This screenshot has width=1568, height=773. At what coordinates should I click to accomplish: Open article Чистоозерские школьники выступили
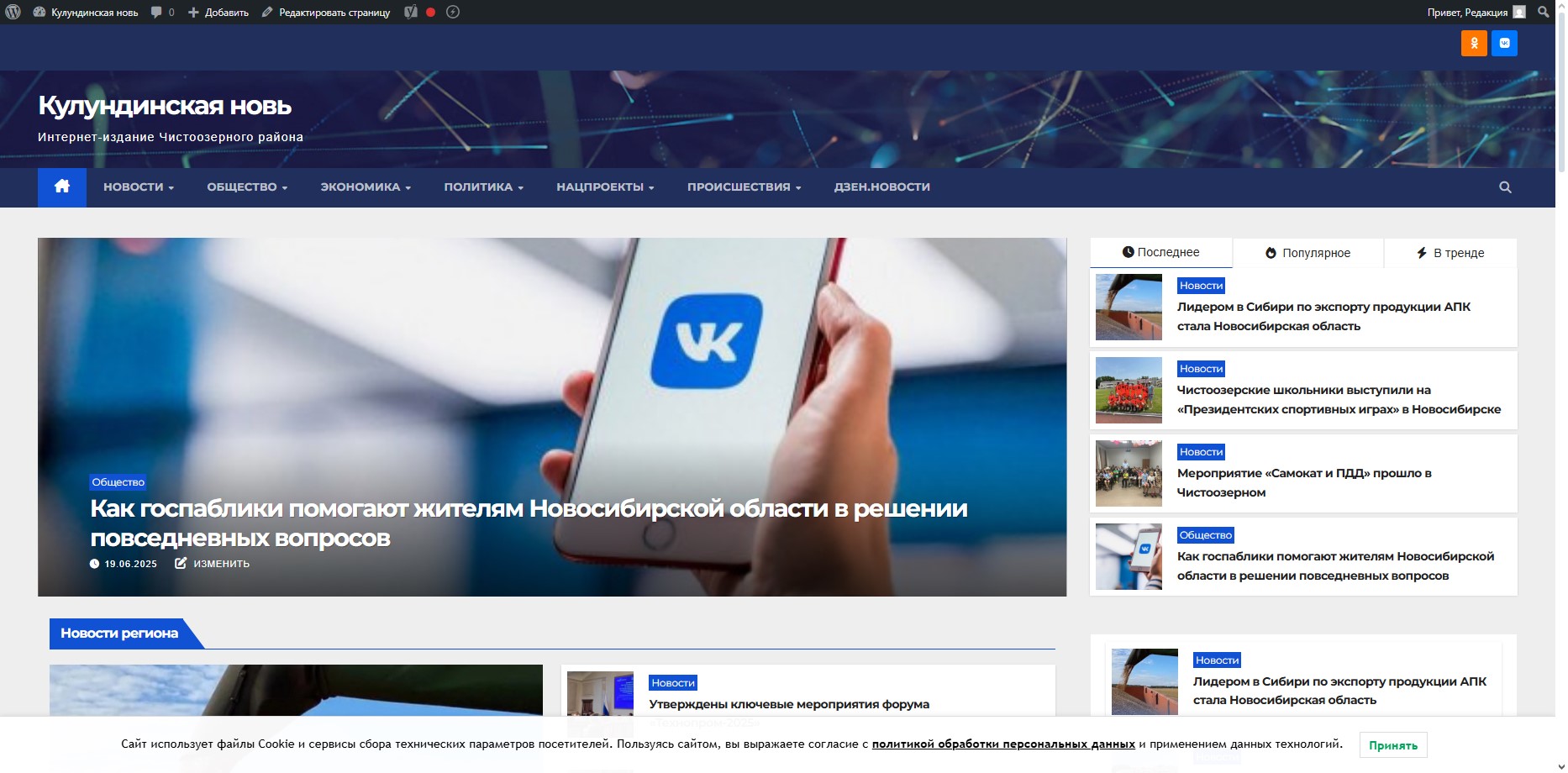1339,399
